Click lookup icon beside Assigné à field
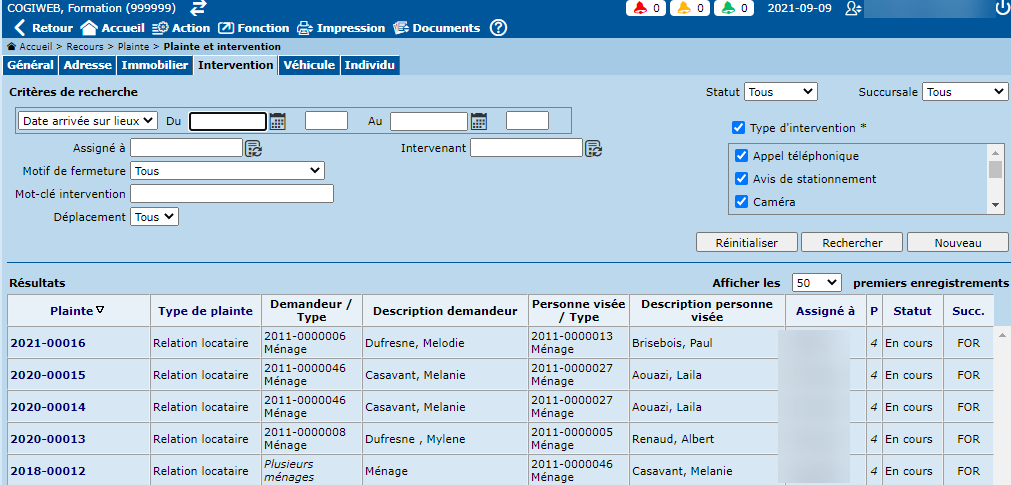This screenshot has height=485, width=1011. [x=253, y=149]
